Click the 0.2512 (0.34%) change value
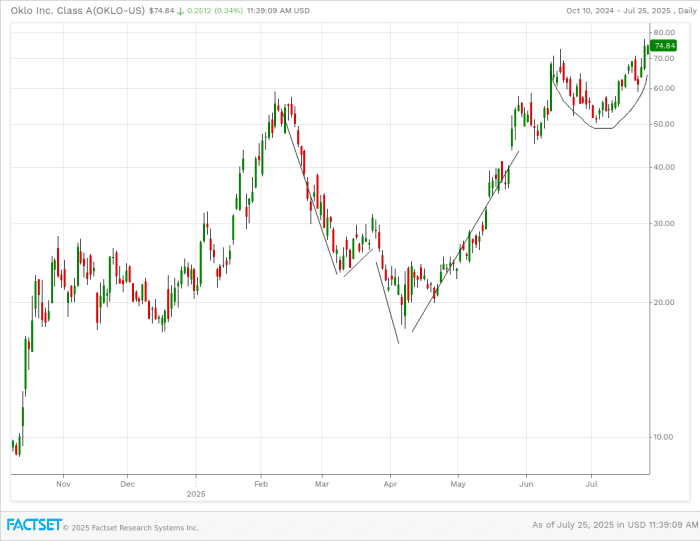The width and height of the screenshot is (700, 541). pyautogui.click(x=215, y=11)
